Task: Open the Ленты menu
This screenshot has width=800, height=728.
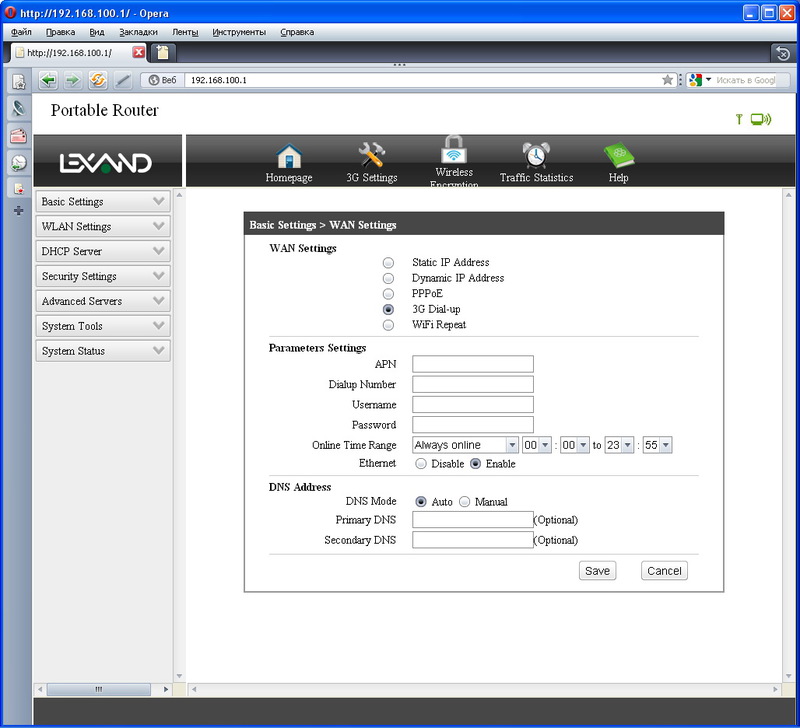Action: point(185,32)
